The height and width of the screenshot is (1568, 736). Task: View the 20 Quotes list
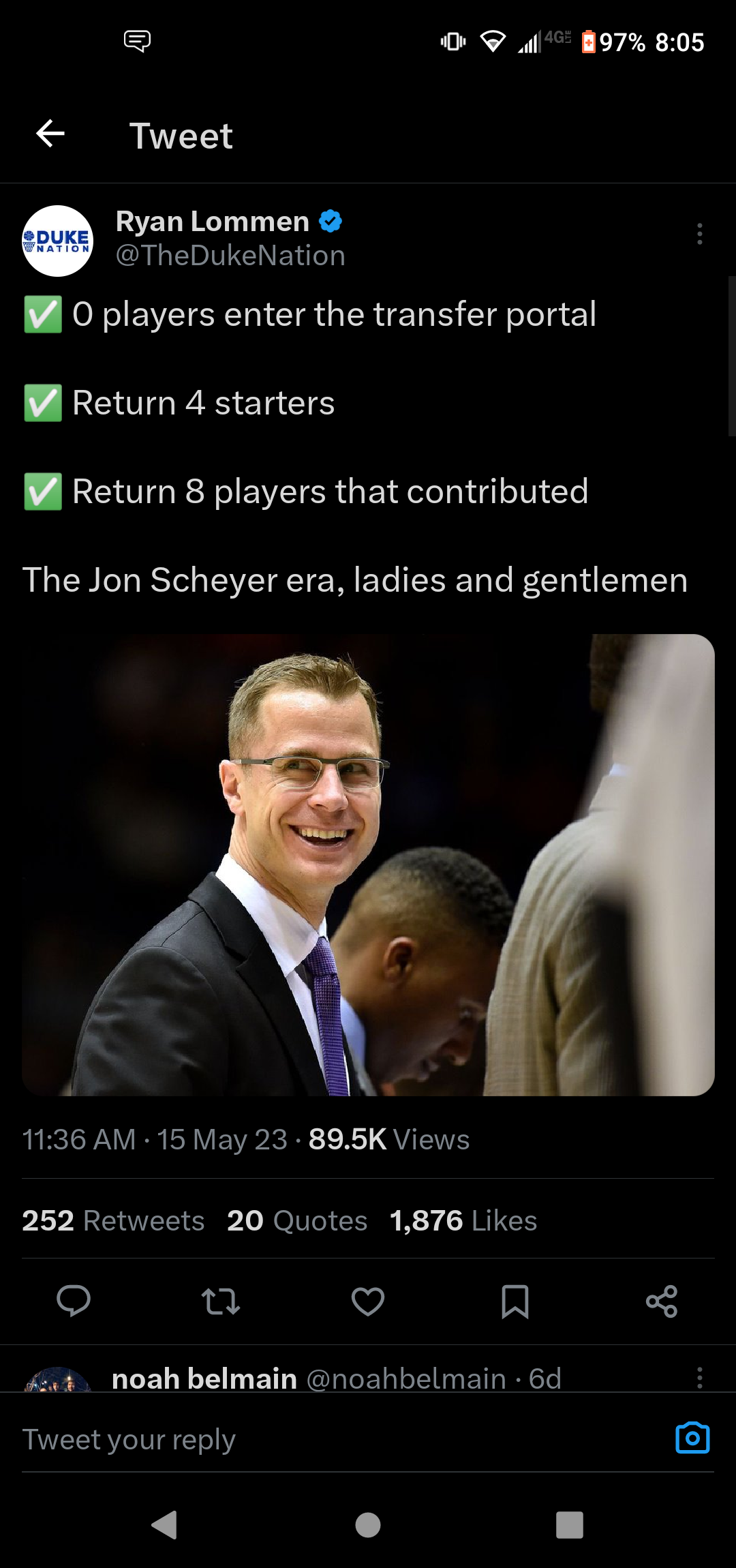297,1220
